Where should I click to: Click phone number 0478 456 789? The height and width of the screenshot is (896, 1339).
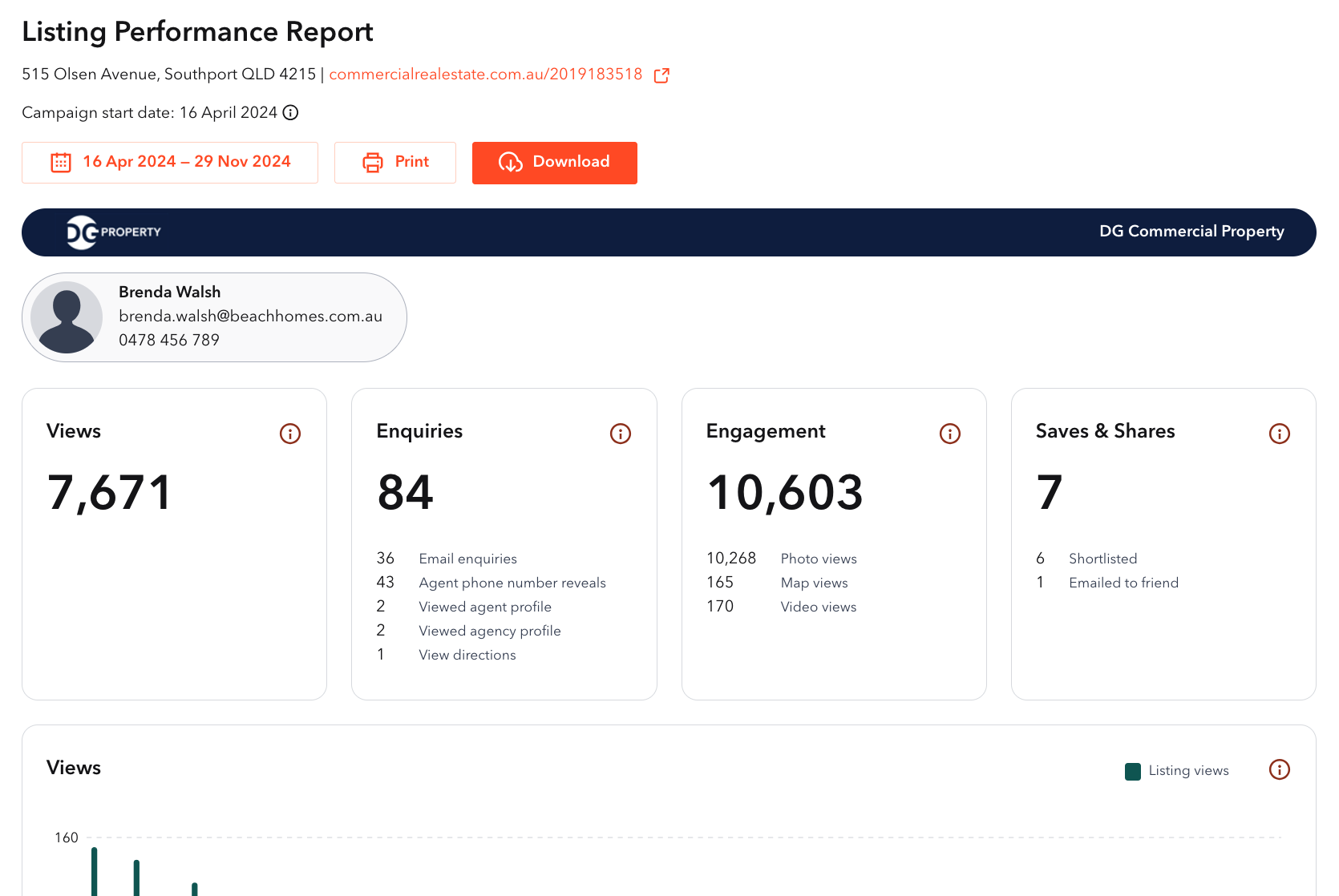169,341
